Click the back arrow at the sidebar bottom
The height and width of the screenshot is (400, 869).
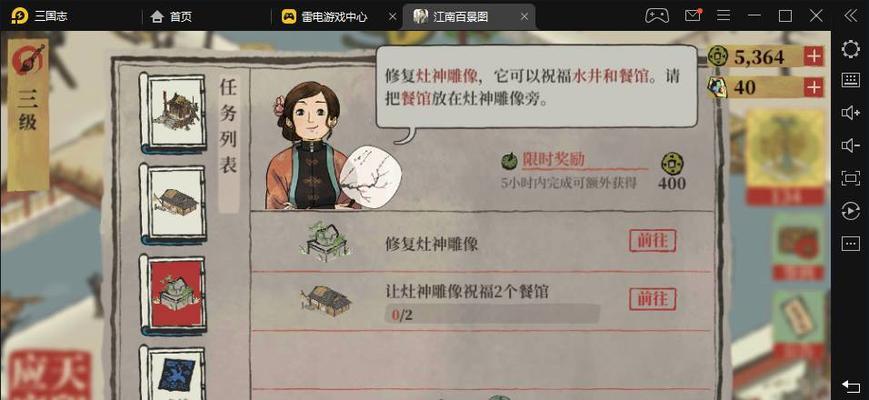tap(850, 385)
